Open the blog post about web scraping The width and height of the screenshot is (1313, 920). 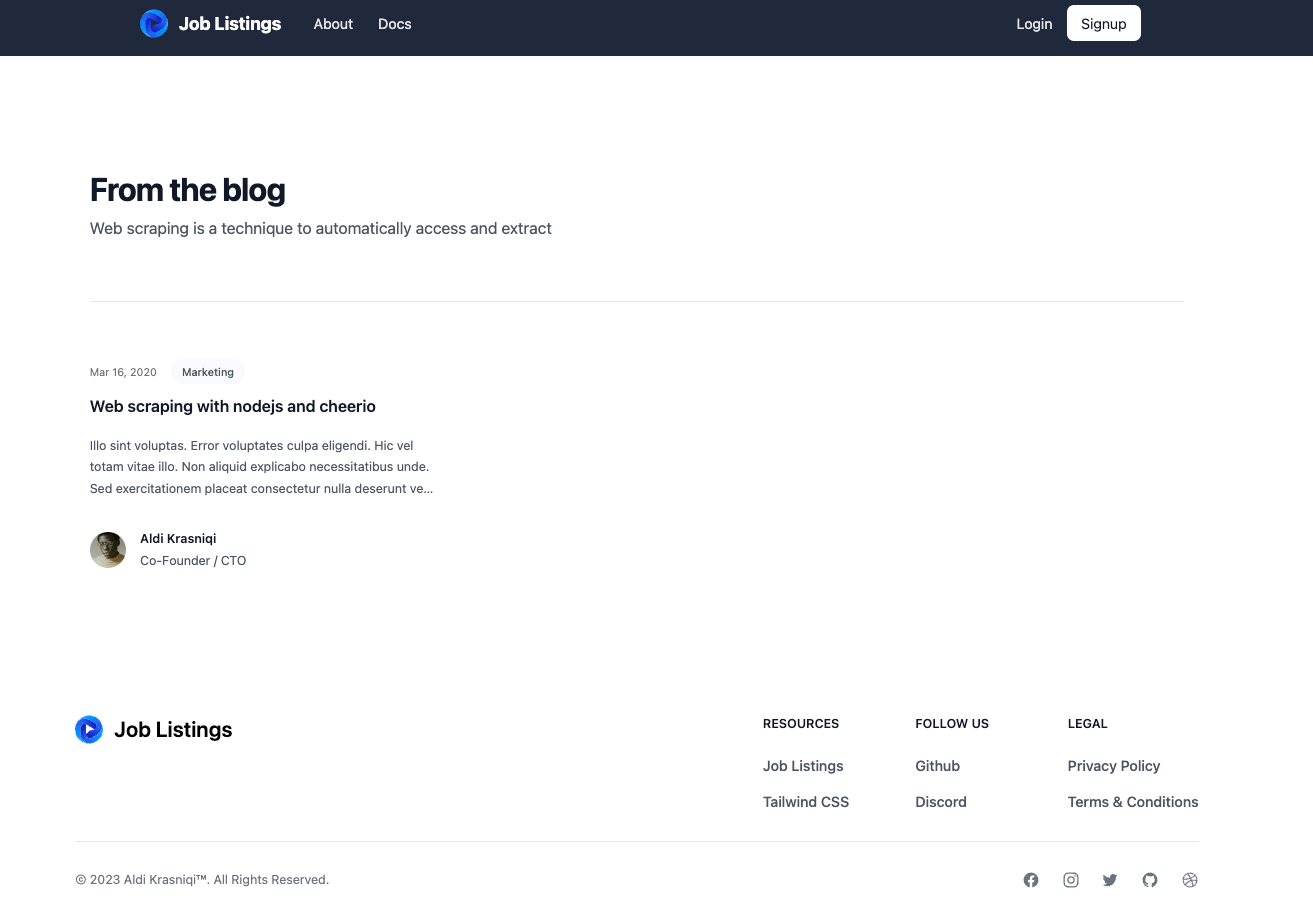click(232, 407)
